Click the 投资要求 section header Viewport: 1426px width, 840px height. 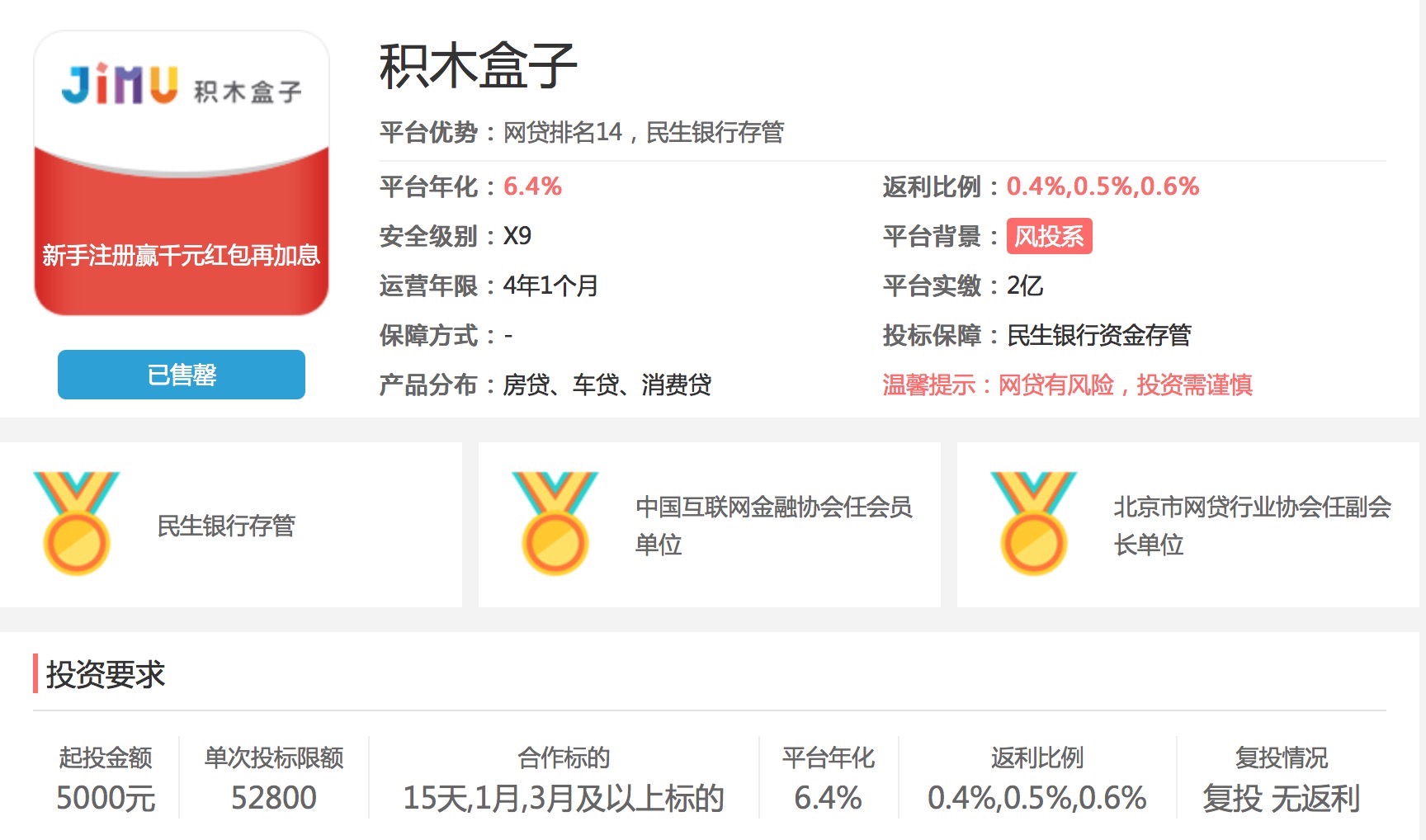106,674
